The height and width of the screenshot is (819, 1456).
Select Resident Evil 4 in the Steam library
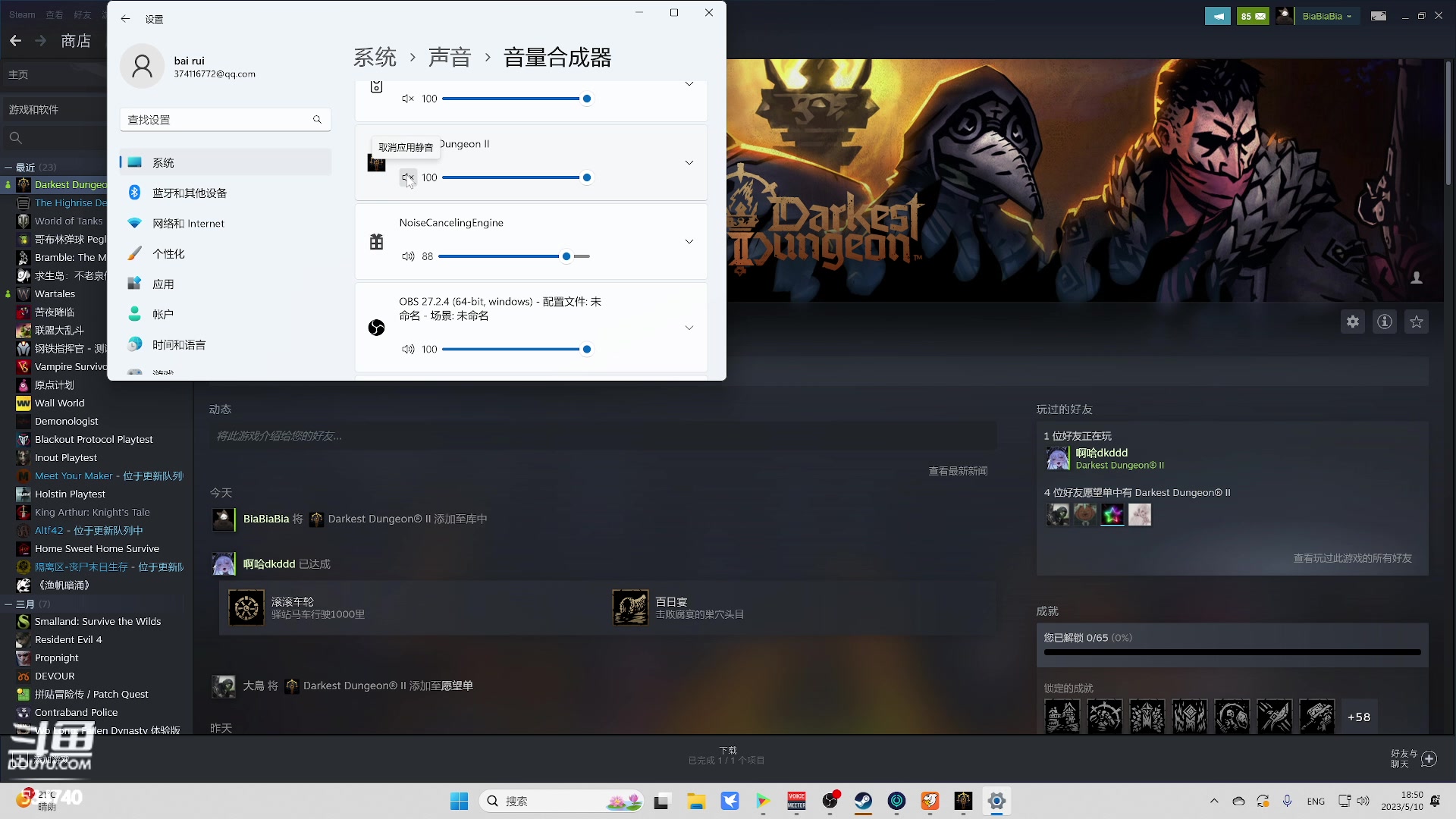[68, 640]
